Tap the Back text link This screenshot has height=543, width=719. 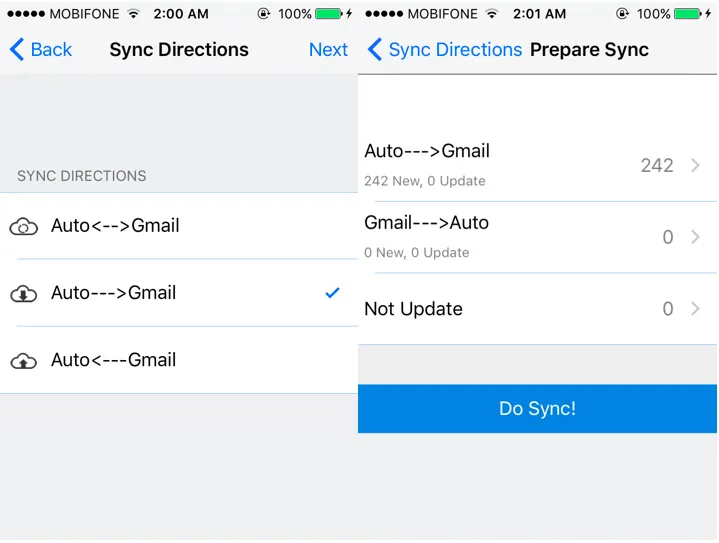click(51, 50)
